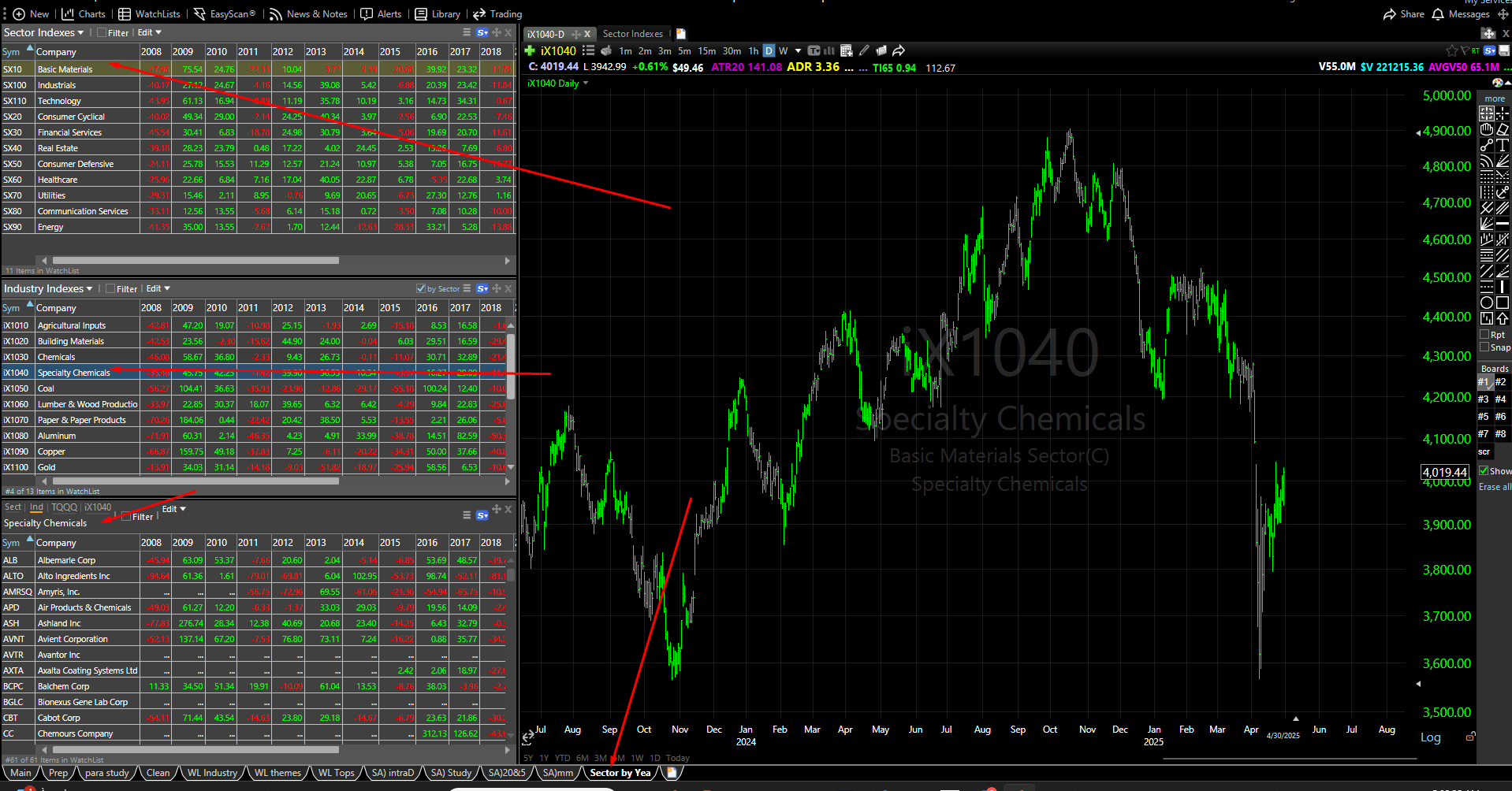Select the pencil drawing icon in chart toolbar
1512x791 pixels.
864,50
